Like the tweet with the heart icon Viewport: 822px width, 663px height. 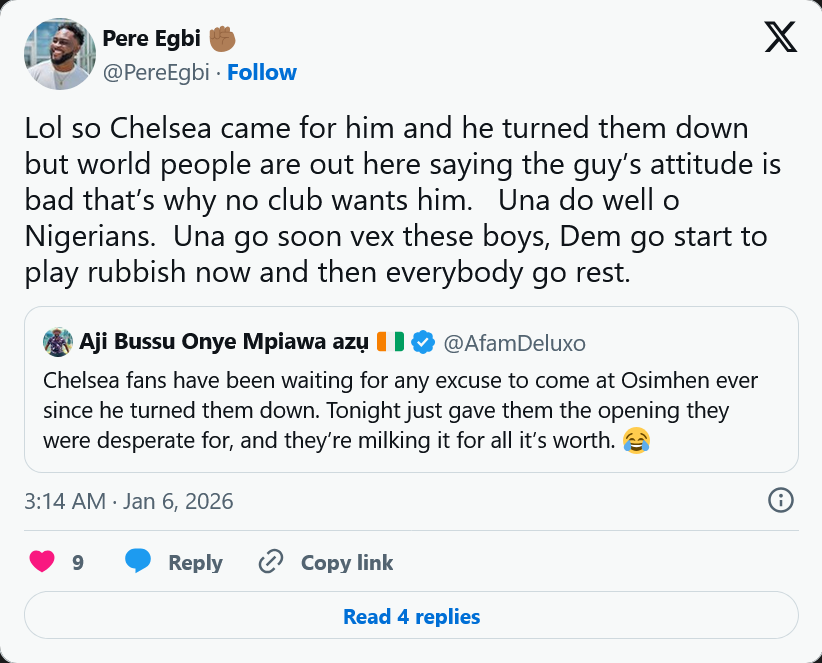tap(42, 562)
